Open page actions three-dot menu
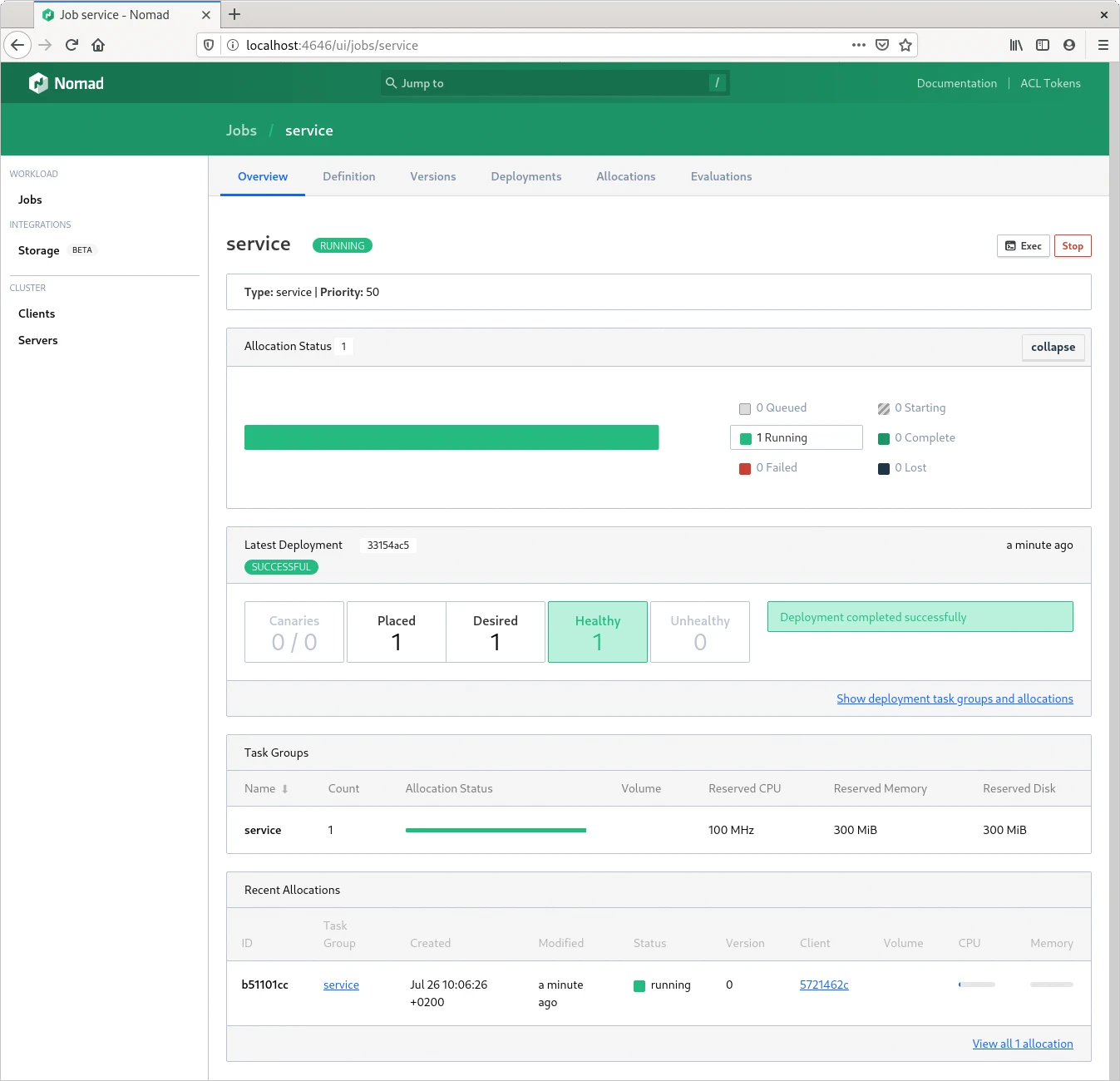The width and height of the screenshot is (1120, 1081). (858, 45)
